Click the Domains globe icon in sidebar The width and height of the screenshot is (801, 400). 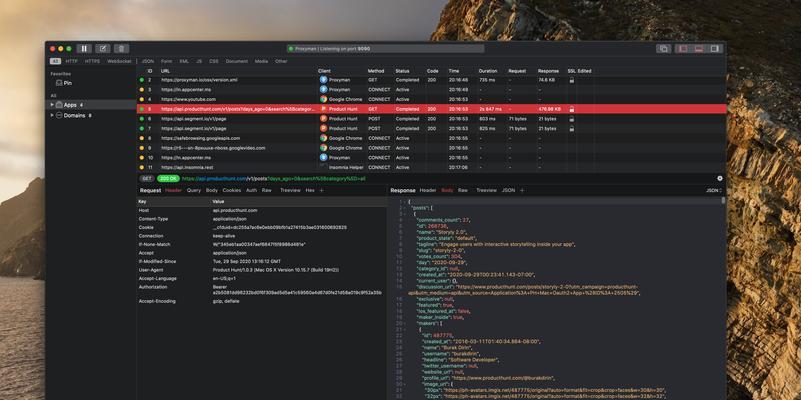coord(59,115)
